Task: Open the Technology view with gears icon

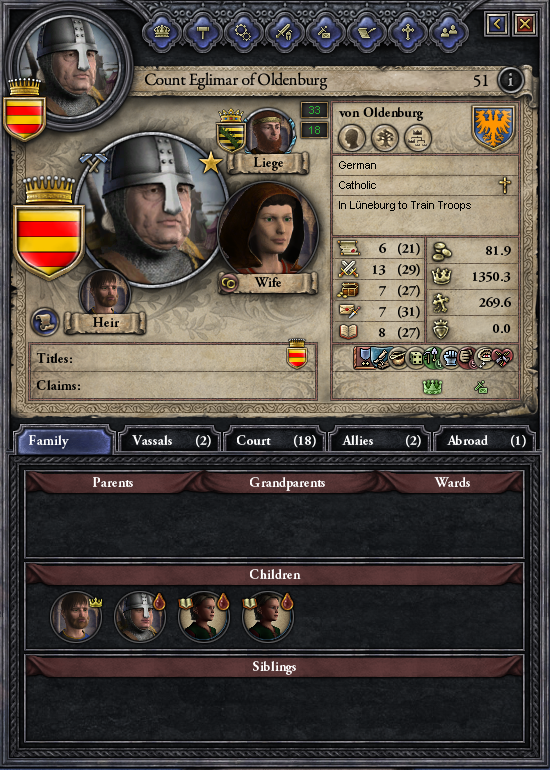Action: pyautogui.click(x=243, y=31)
